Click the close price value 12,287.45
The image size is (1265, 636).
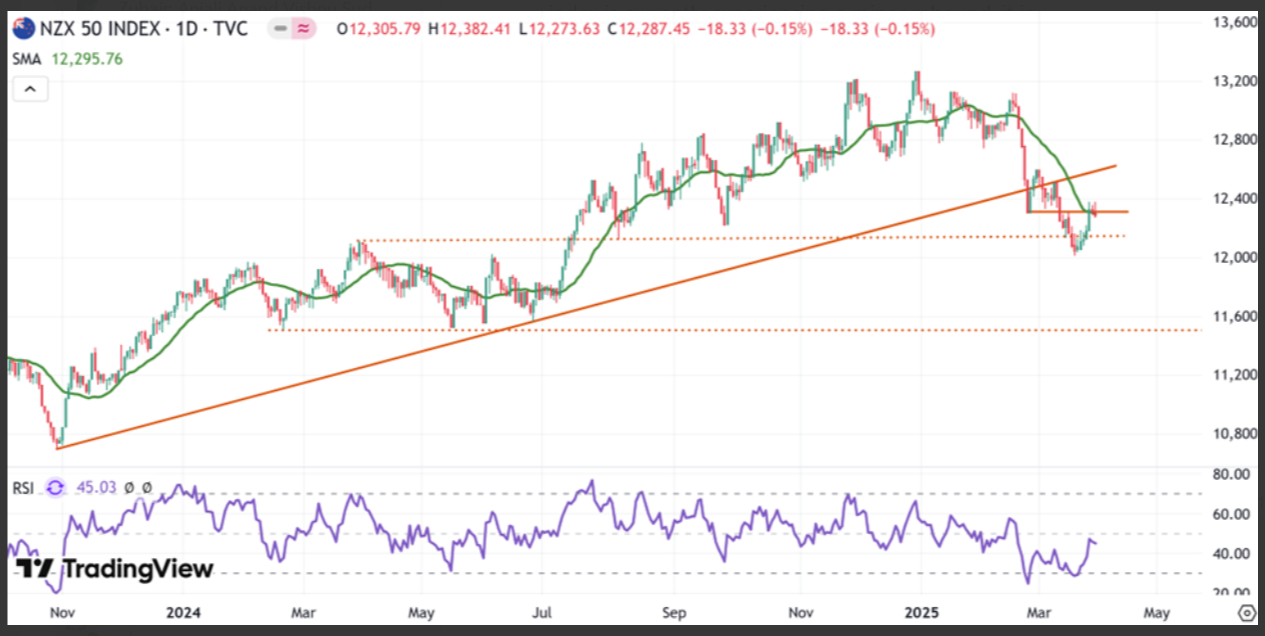click(654, 29)
